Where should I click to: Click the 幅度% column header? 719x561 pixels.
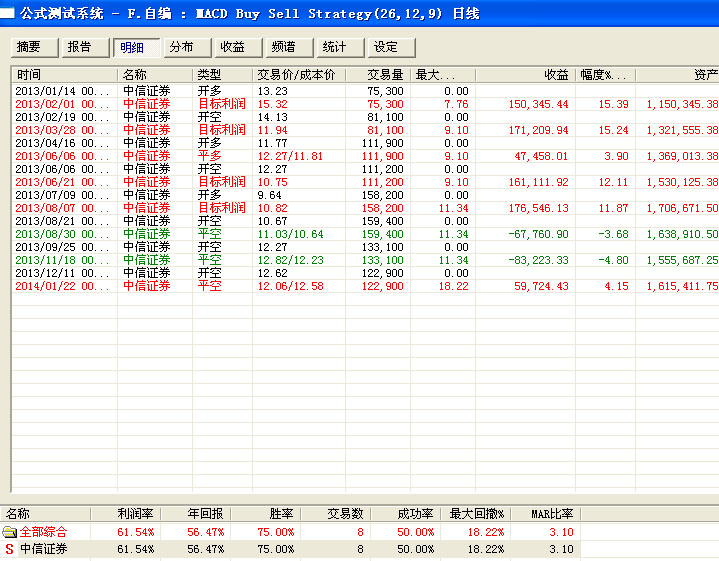click(x=606, y=75)
